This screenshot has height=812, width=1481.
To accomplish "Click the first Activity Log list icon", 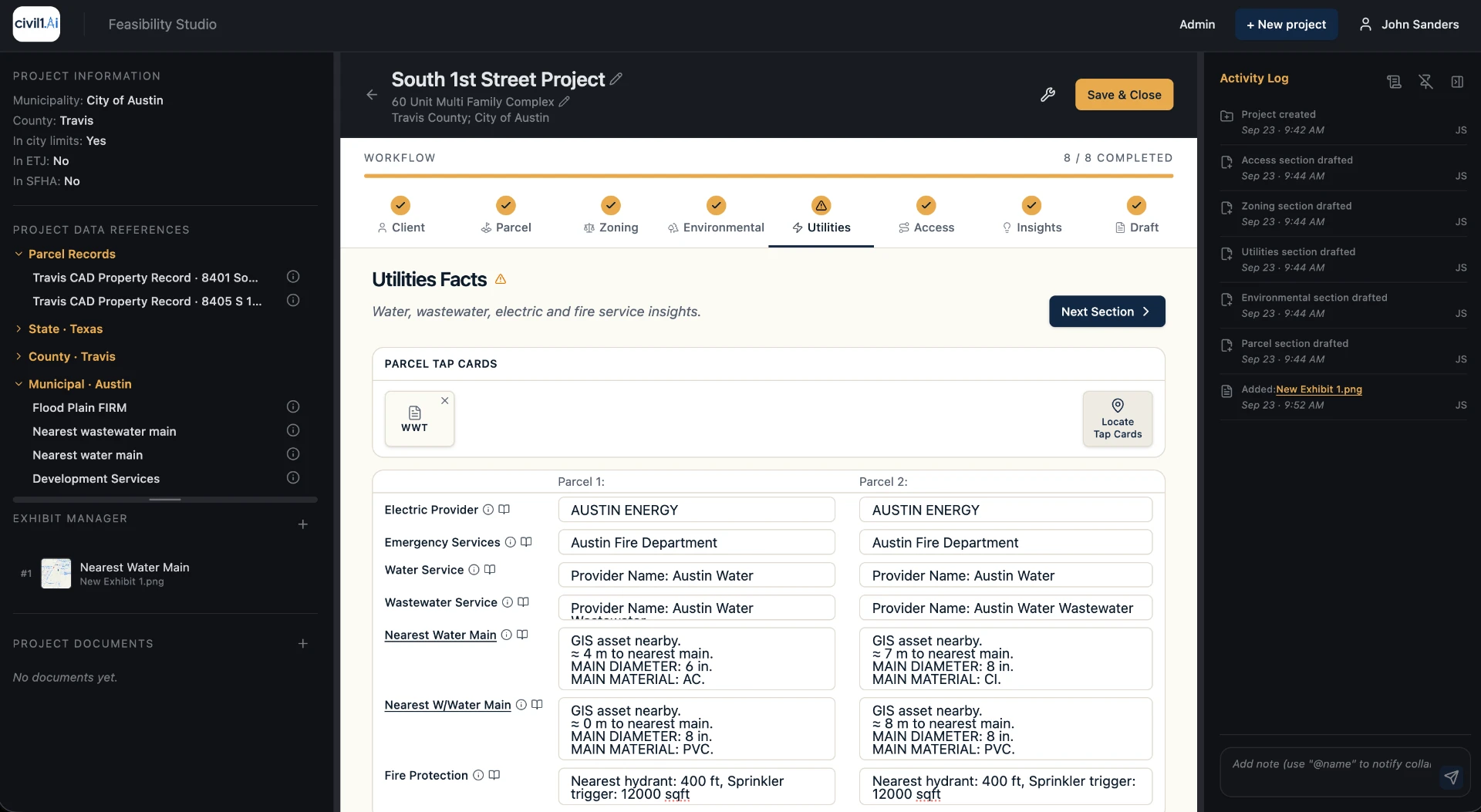I will [x=1394, y=82].
